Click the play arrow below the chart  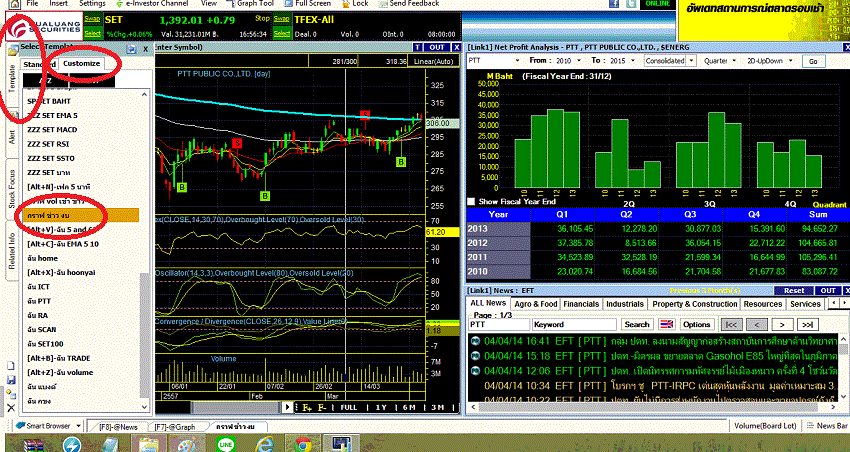pos(288,407)
